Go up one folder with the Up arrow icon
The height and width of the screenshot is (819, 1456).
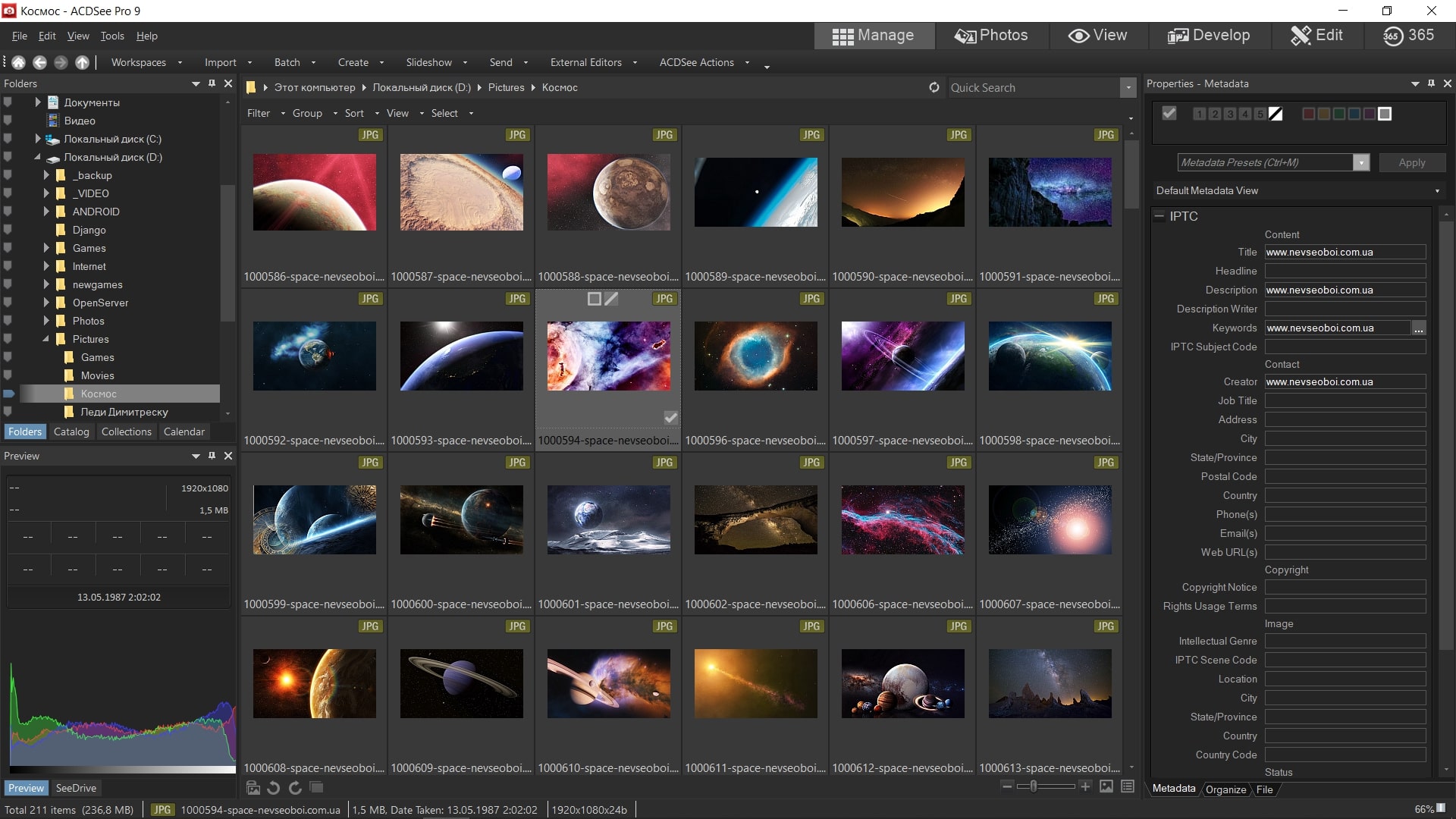pyautogui.click(x=82, y=62)
